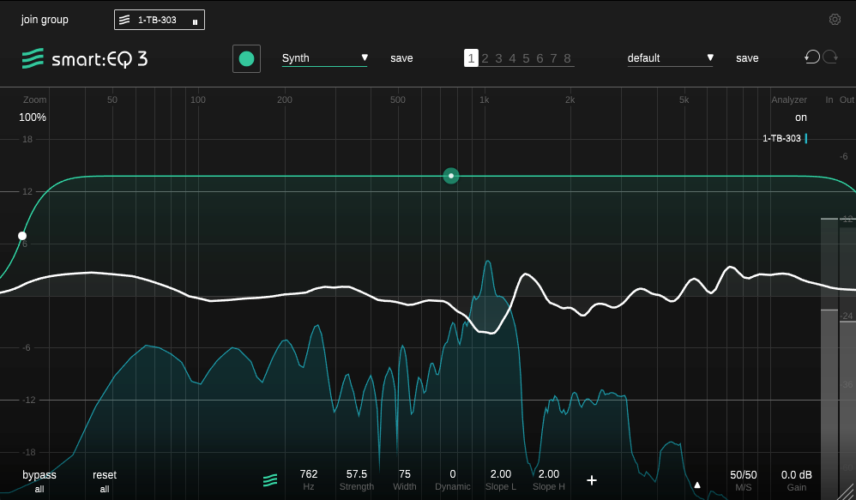Screen dimensions: 856x500
Task: Add a new filter with plus icon
Action: pos(592,480)
